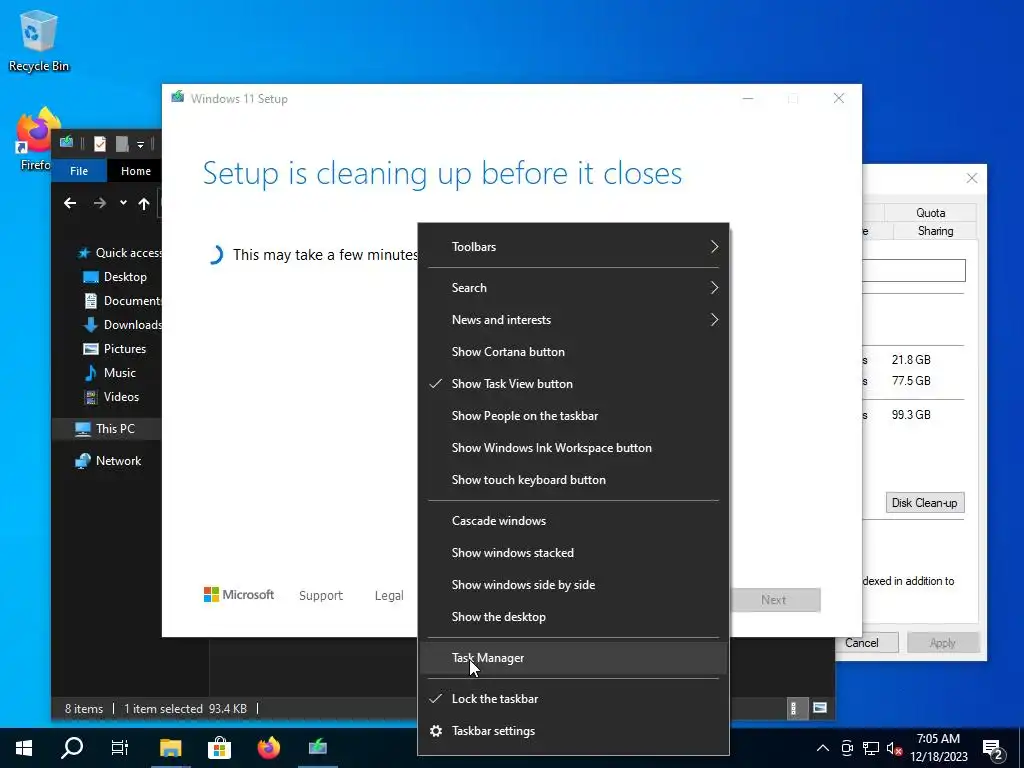This screenshot has width=1024, height=768.
Task: Click New folder icon in Explorer title bar
Action: pos(121,144)
